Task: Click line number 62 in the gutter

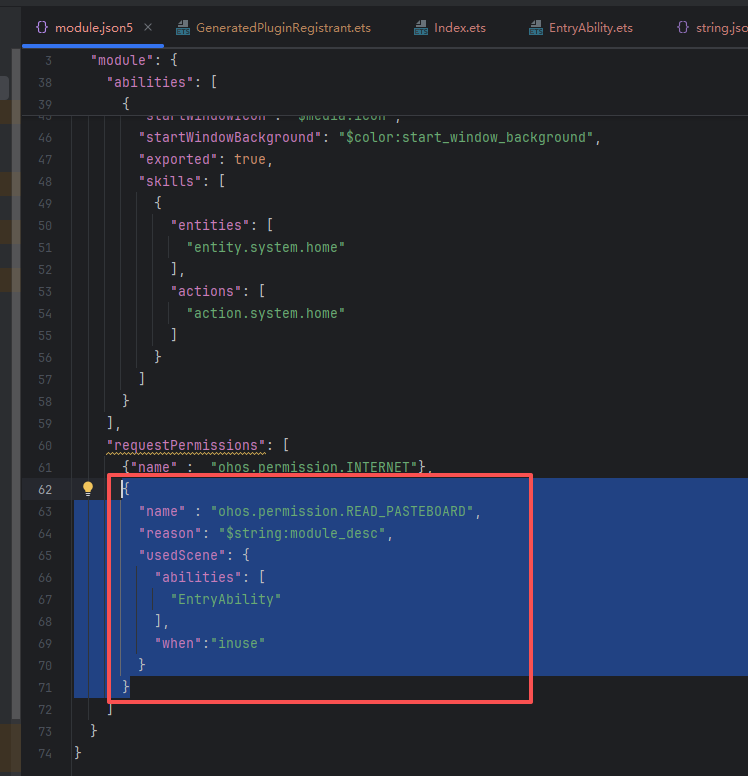Action: (45, 489)
